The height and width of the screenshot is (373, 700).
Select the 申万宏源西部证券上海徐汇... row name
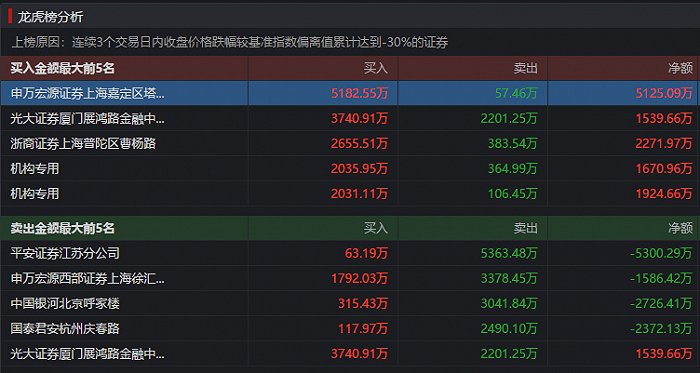pos(88,279)
